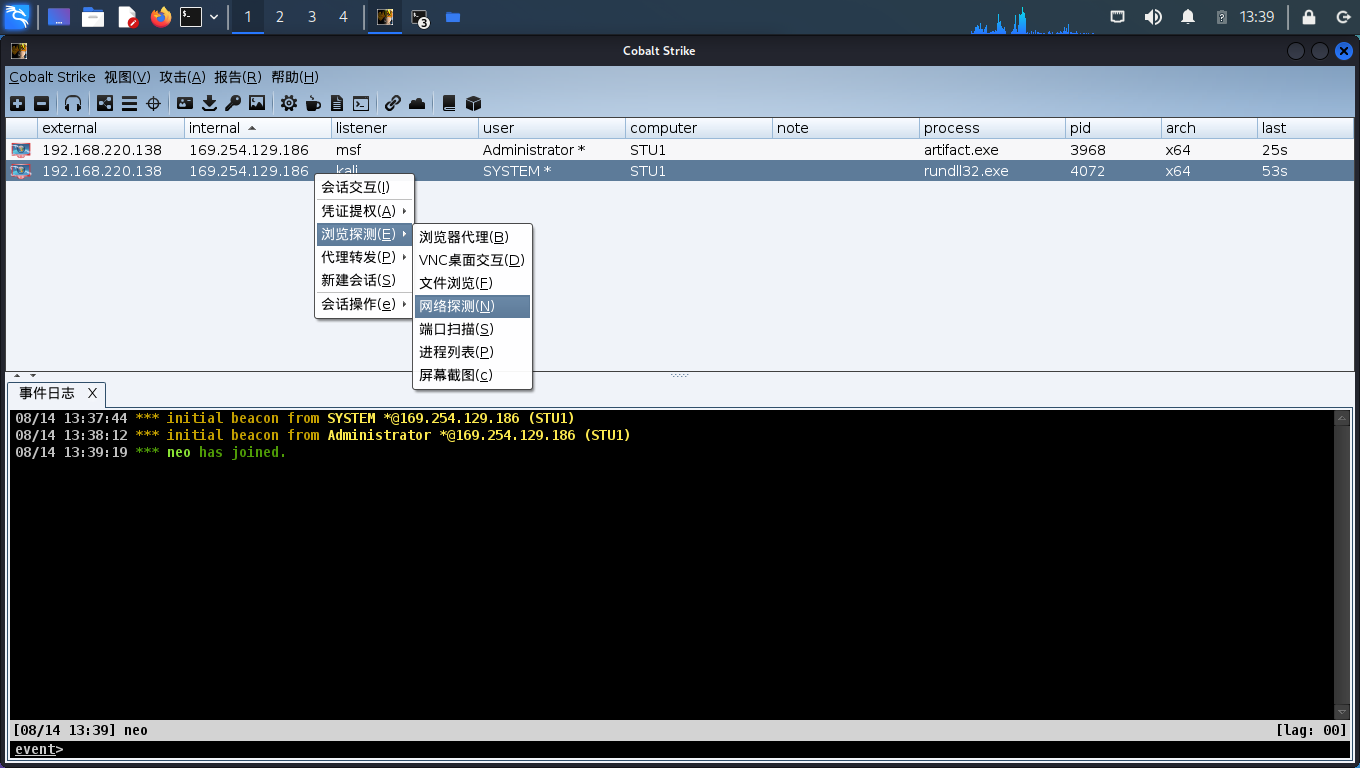Click the network connection tray icon
Image resolution: width=1360 pixels, height=768 pixels.
click(x=1118, y=17)
